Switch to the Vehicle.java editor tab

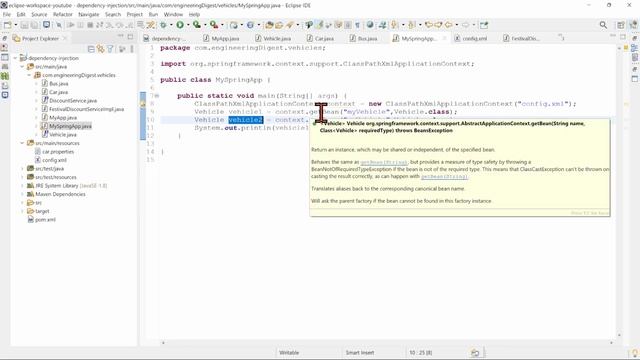[x=273, y=38]
